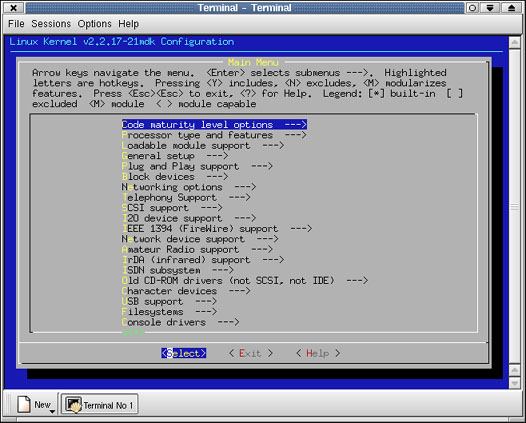Select IrDA (infrared) support entry

point(203,260)
